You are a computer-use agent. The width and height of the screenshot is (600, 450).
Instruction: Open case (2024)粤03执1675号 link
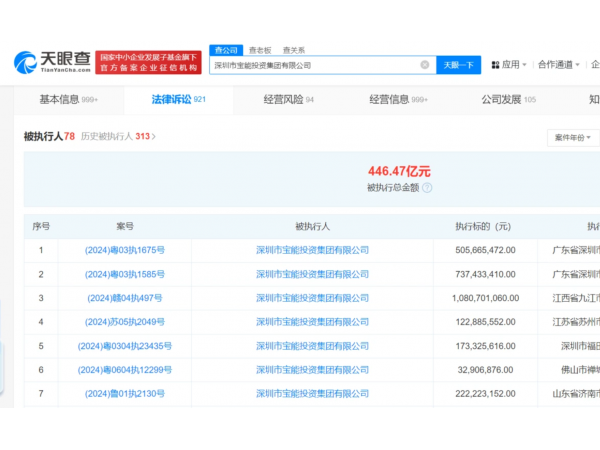pos(125,250)
